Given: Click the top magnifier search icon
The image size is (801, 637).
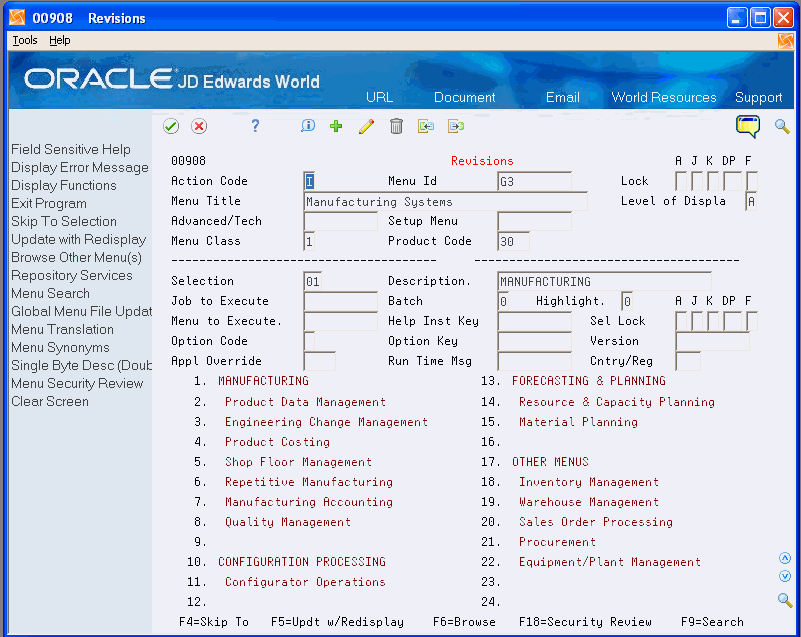Looking at the screenshot, I should tap(782, 126).
